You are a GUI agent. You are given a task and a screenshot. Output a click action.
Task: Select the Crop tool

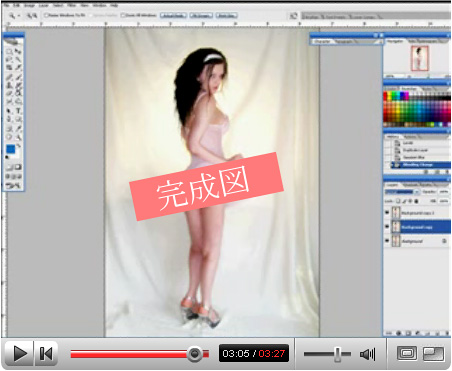pos(9,67)
